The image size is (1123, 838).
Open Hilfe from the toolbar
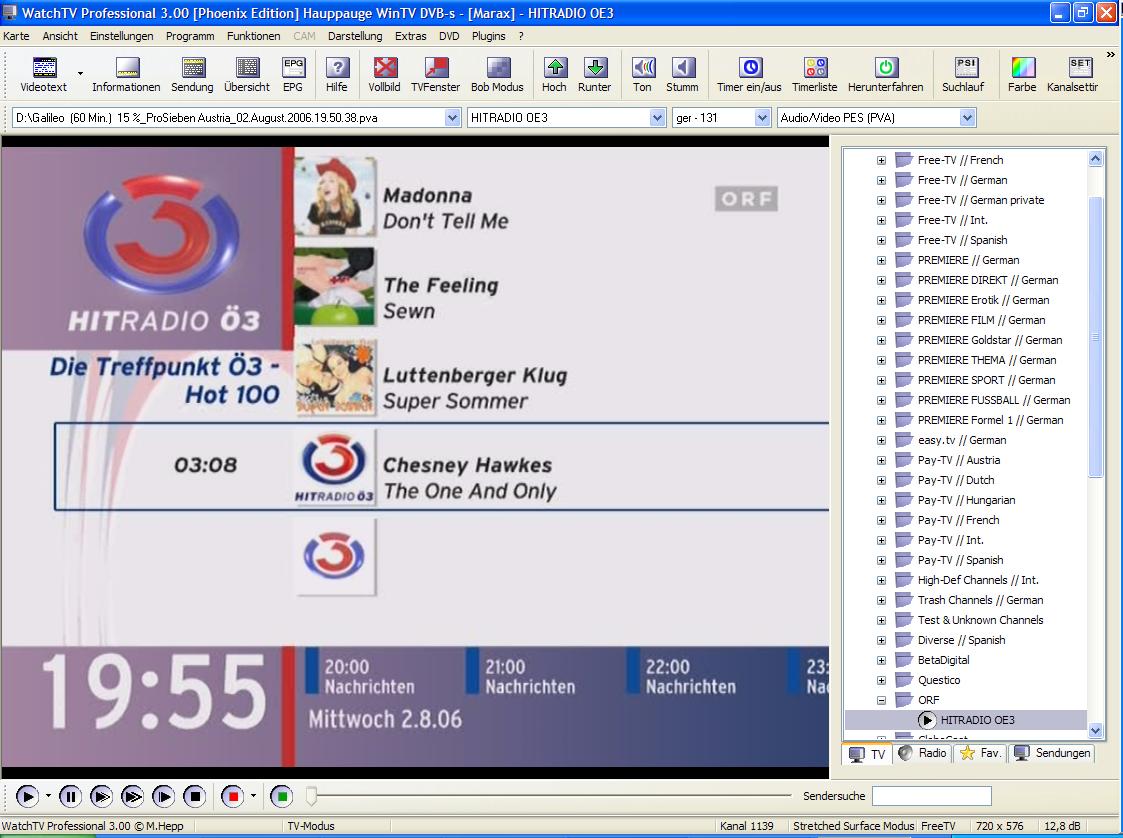tap(337, 74)
